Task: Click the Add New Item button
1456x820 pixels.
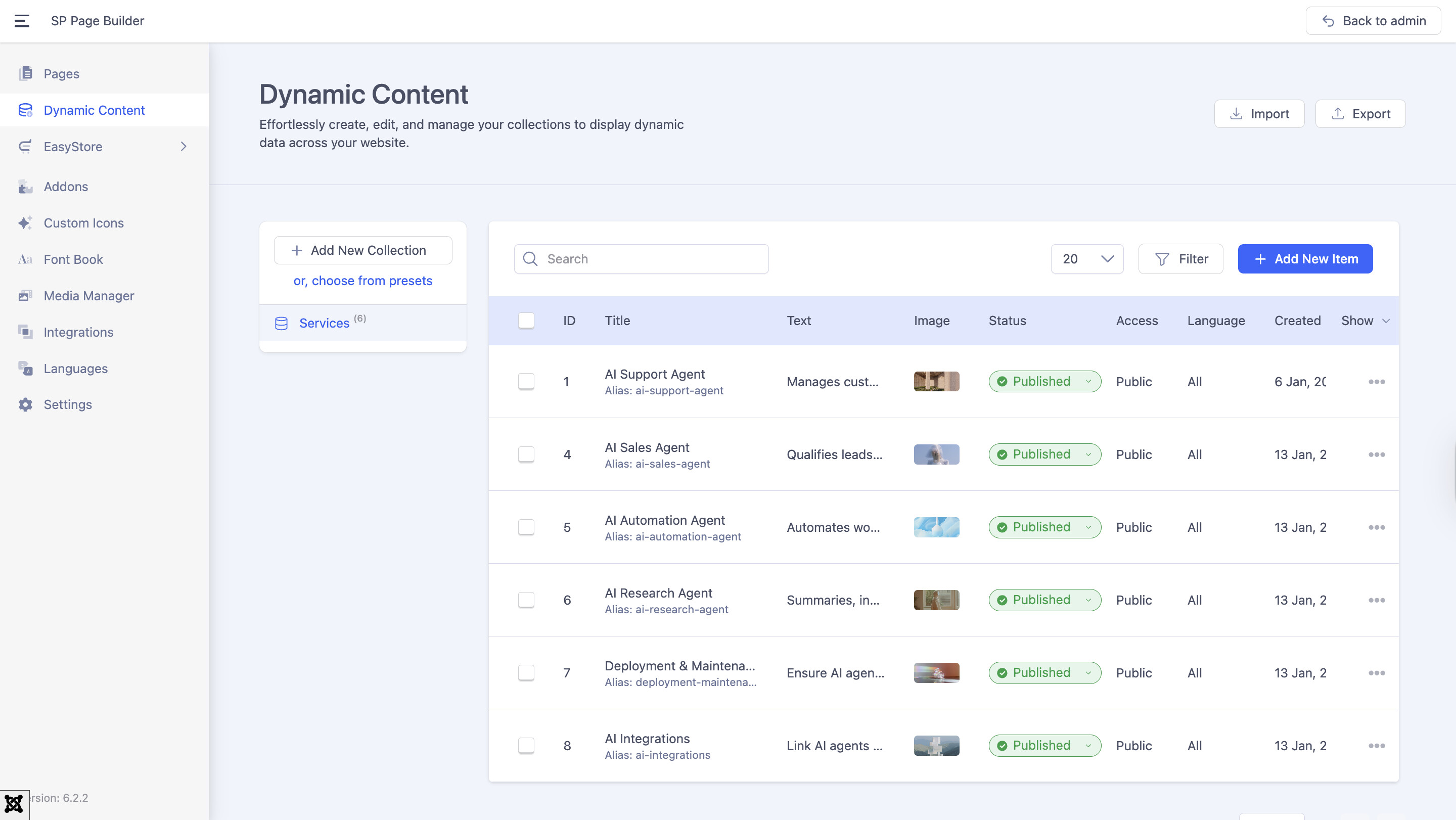Action: 1304,259
